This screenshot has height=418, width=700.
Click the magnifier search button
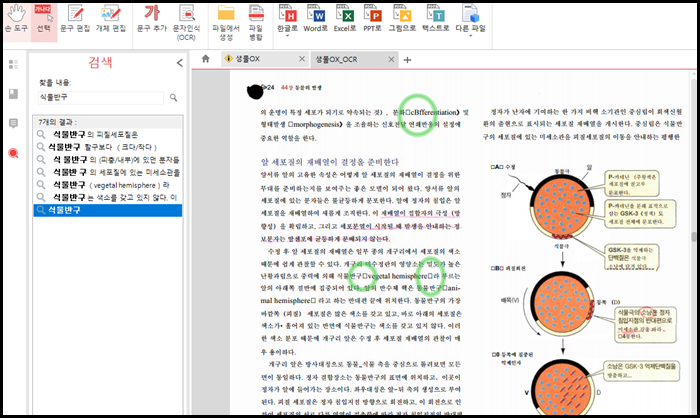[x=173, y=97]
